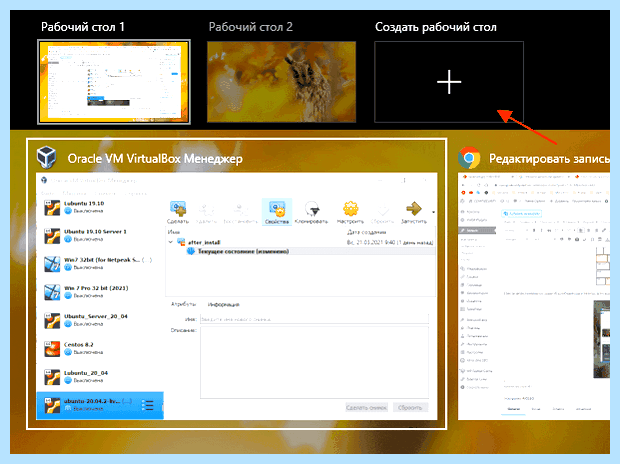620x464 pixels.
Task: Click the Centos 8.2 Выключена status icon
Action: point(68,352)
